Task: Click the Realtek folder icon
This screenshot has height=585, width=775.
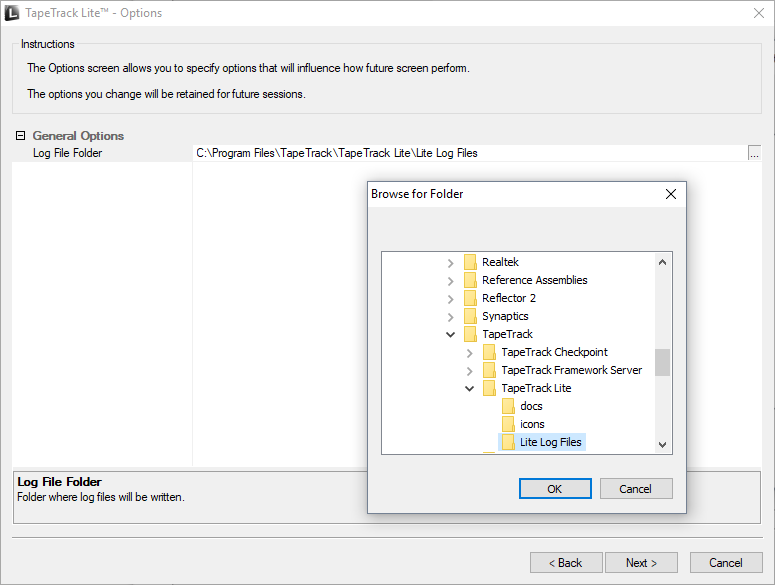Action: [470, 262]
